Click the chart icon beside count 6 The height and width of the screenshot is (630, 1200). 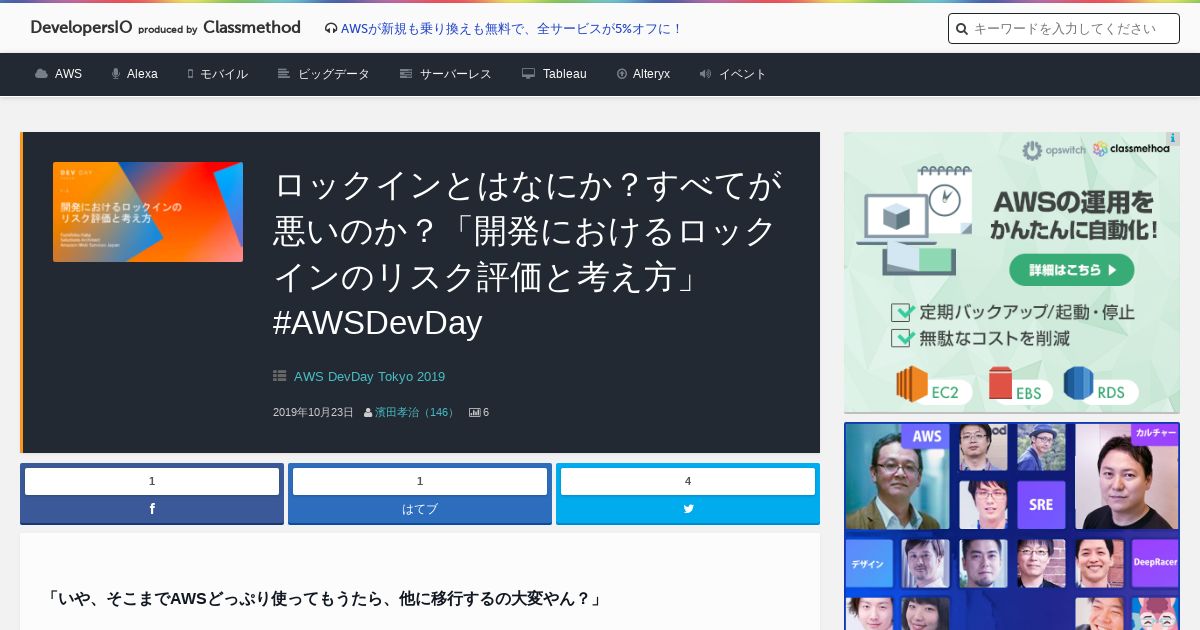click(x=475, y=412)
